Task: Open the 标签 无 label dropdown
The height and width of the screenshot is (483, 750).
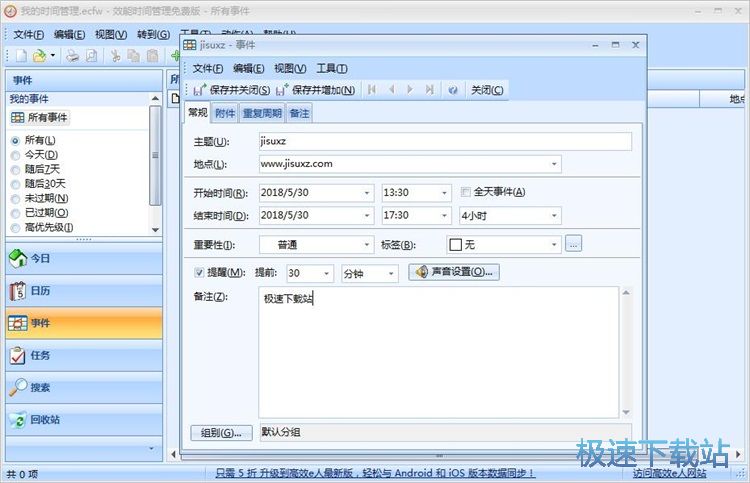Action: [x=554, y=245]
